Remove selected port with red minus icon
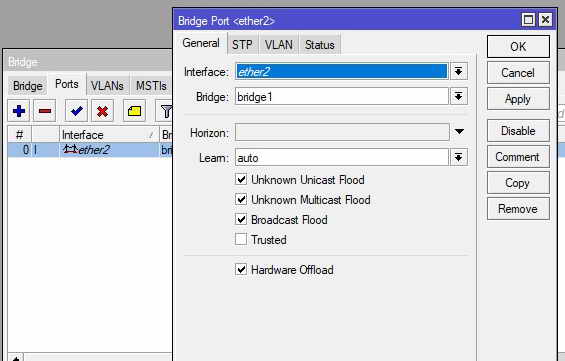This screenshot has height=361, width=565. (x=45, y=111)
